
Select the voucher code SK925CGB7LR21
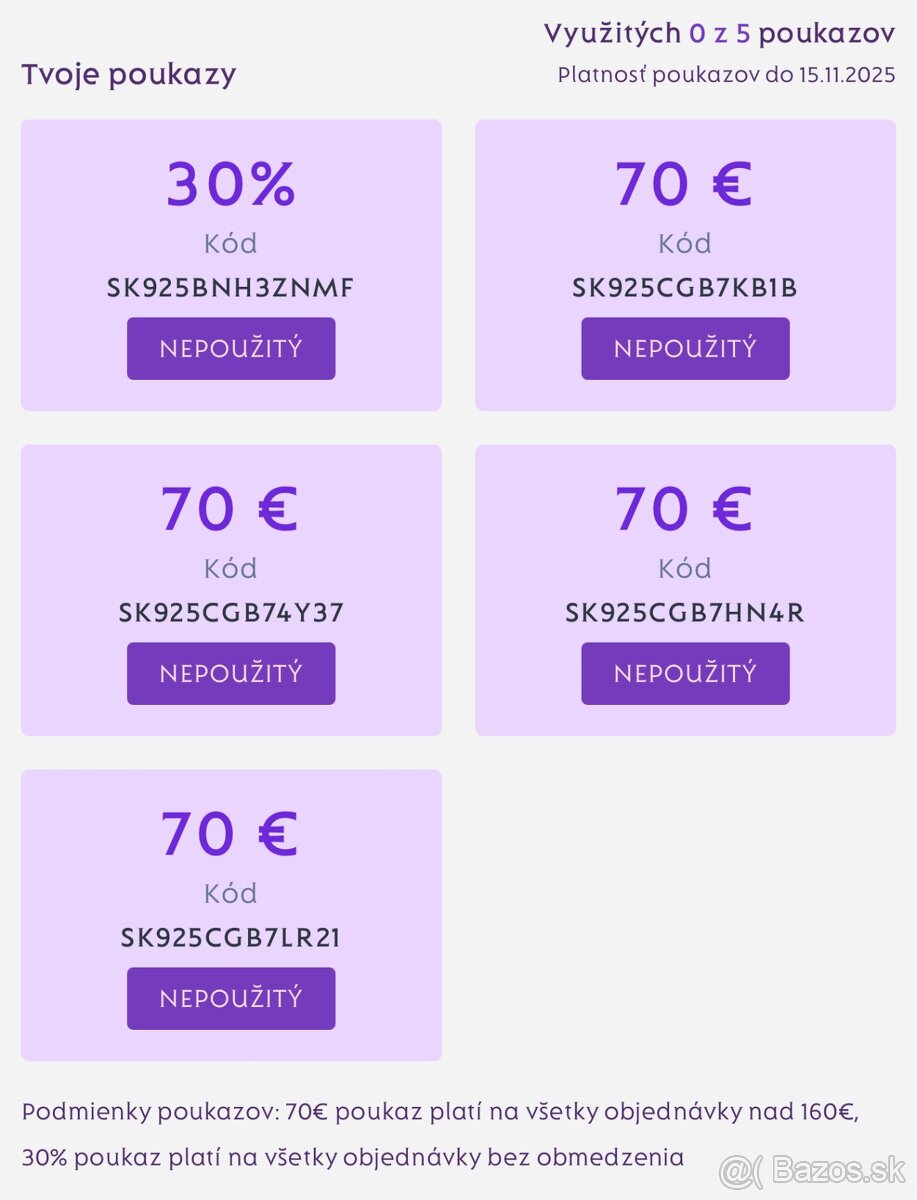pos(231,938)
